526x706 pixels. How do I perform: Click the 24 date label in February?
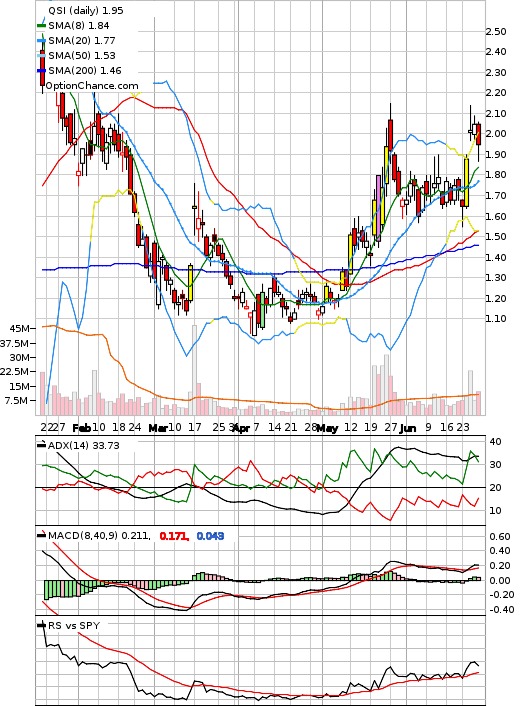pyautogui.click(x=135, y=427)
